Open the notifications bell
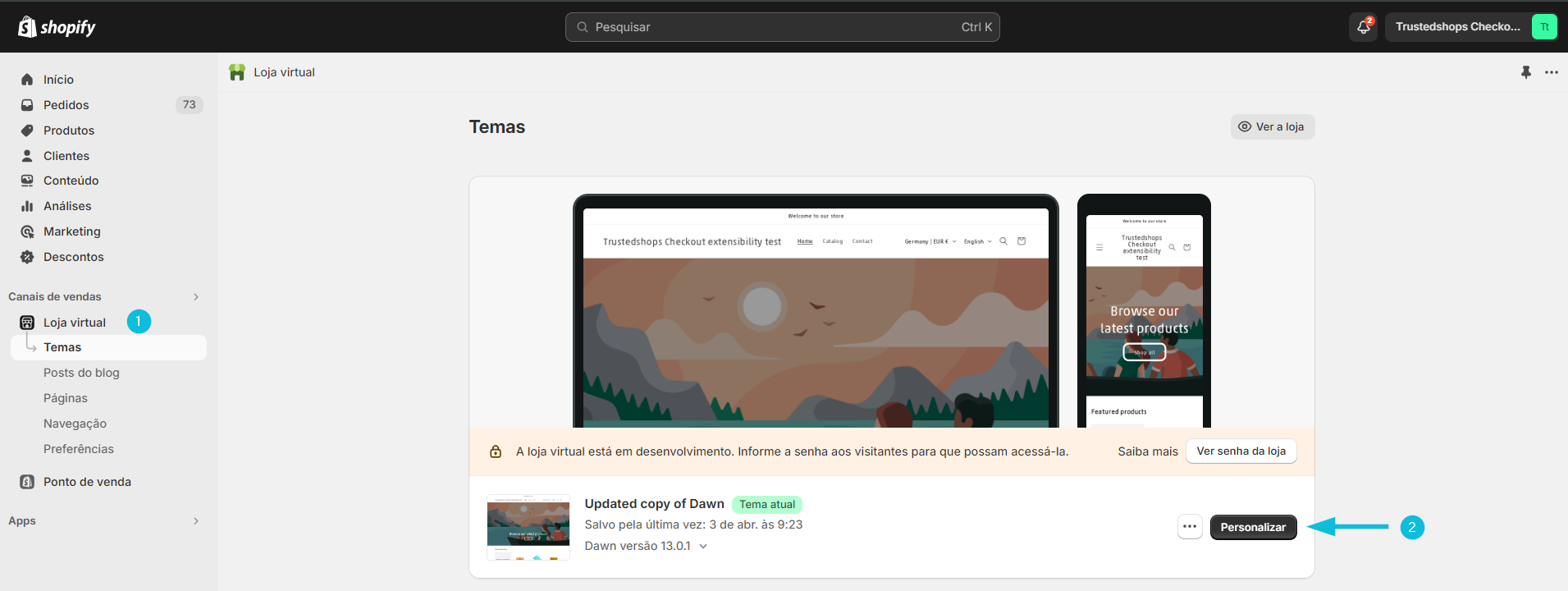1568x591 pixels. tap(1363, 27)
